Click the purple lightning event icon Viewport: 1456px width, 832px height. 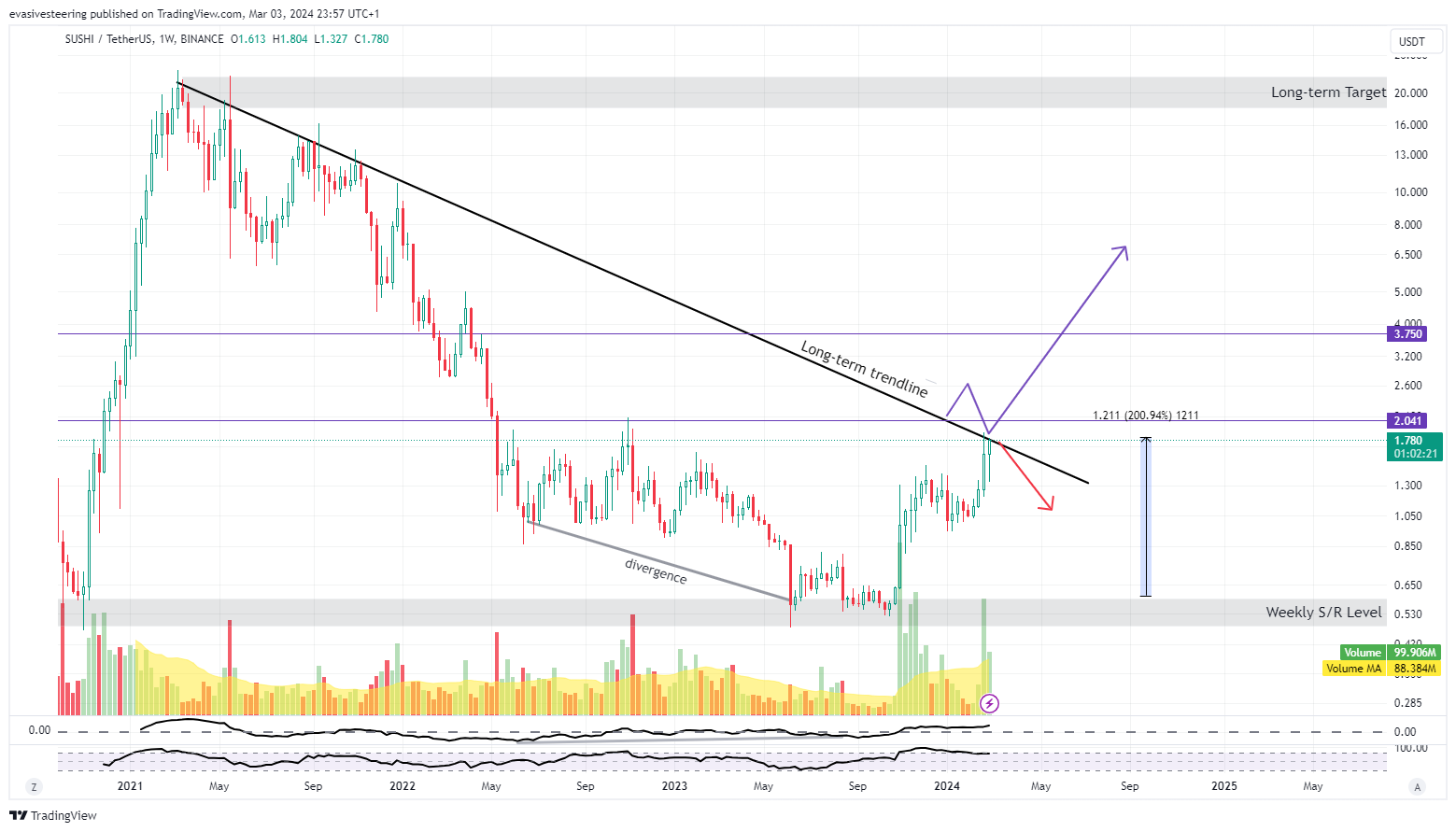click(989, 703)
